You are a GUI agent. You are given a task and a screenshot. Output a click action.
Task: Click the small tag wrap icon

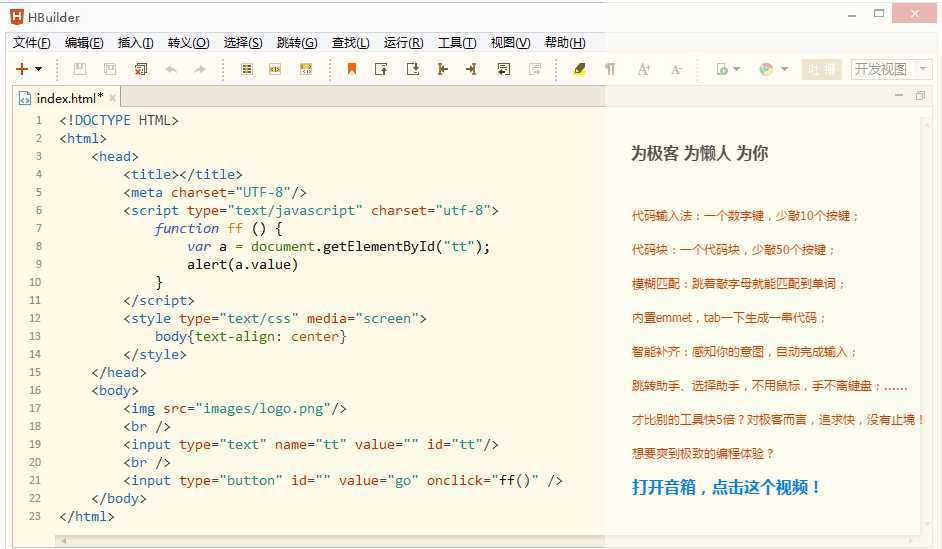[x=275, y=69]
